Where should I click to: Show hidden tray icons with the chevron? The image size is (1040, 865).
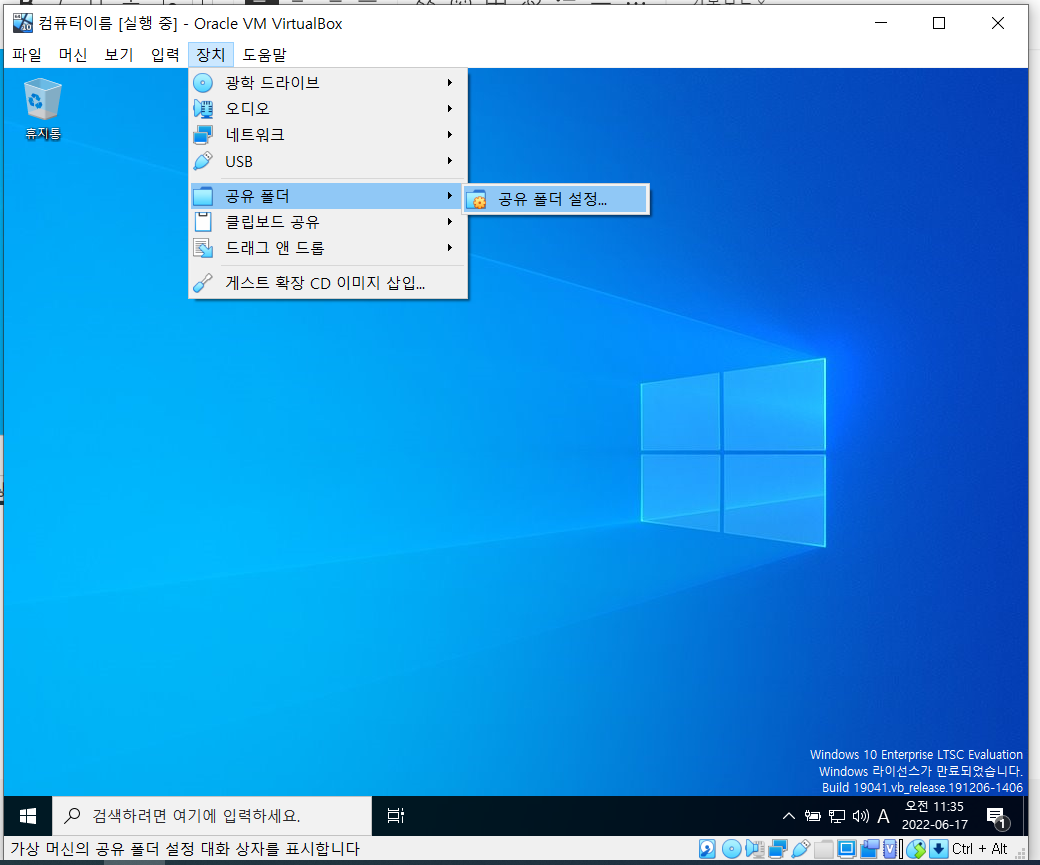click(789, 816)
